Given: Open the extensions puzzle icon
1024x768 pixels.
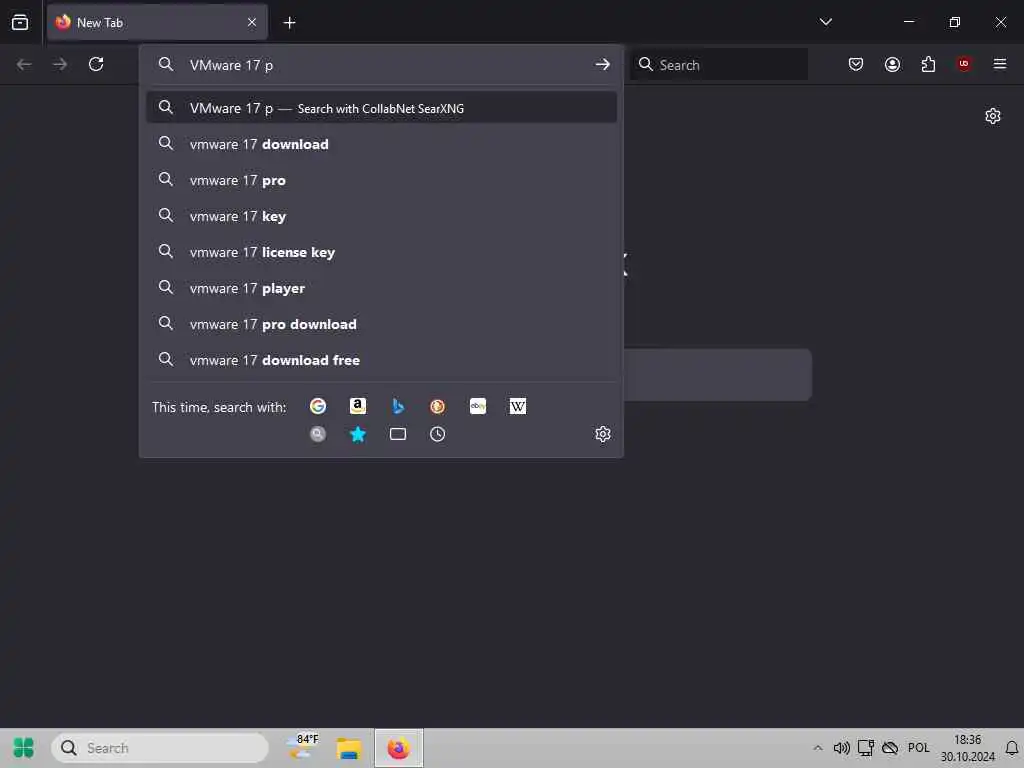Looking at the screenshot, I should (x=928, y=64).
